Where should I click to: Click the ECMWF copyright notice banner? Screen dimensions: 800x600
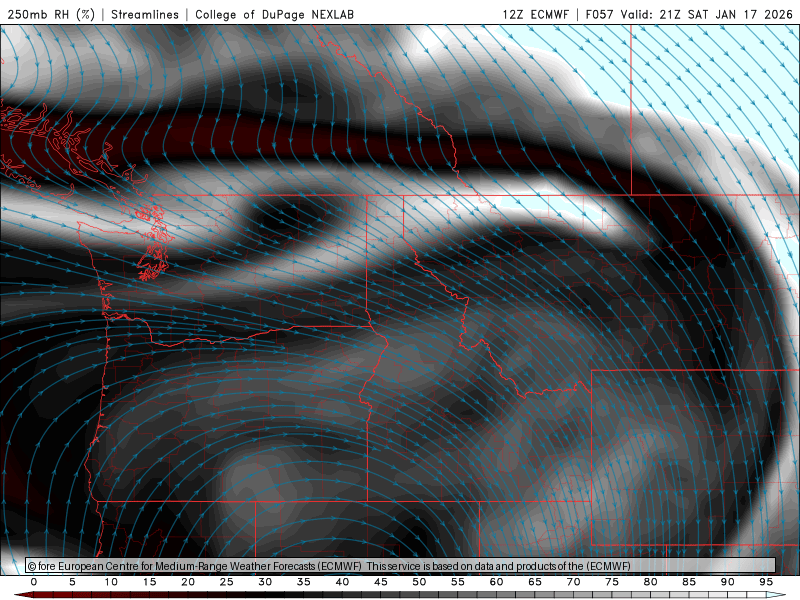coord(401,566)
